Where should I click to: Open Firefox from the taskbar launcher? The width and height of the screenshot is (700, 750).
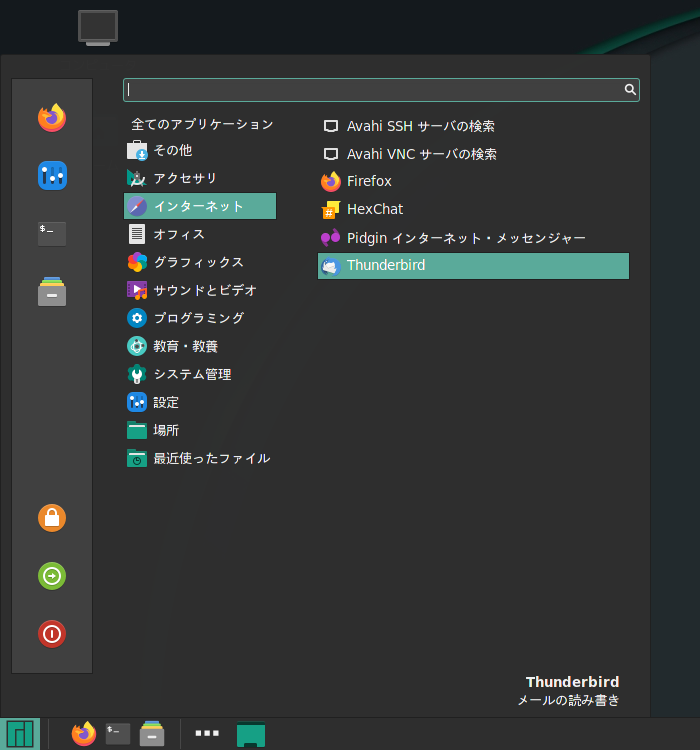click(x=84, y=734)
